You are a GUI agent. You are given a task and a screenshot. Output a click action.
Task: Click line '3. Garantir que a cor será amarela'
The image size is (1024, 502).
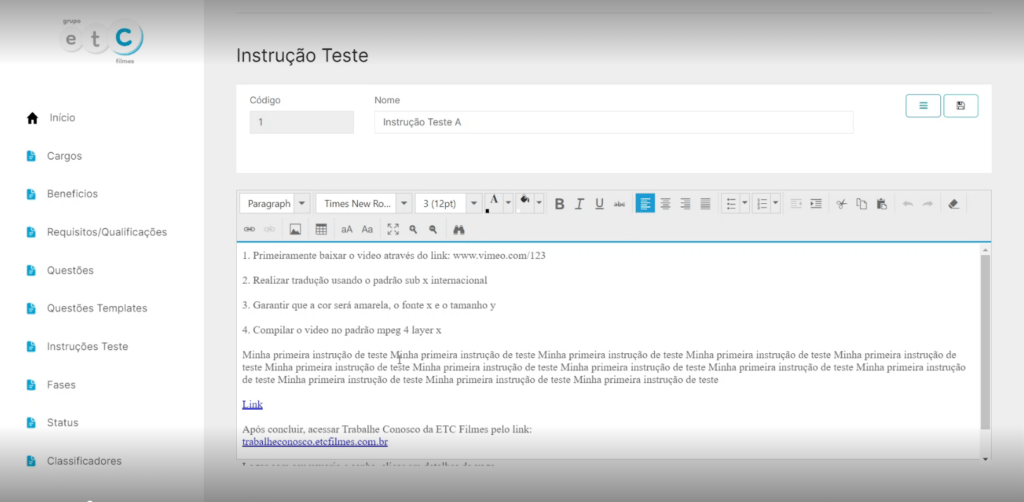click(x=369, y=306)
